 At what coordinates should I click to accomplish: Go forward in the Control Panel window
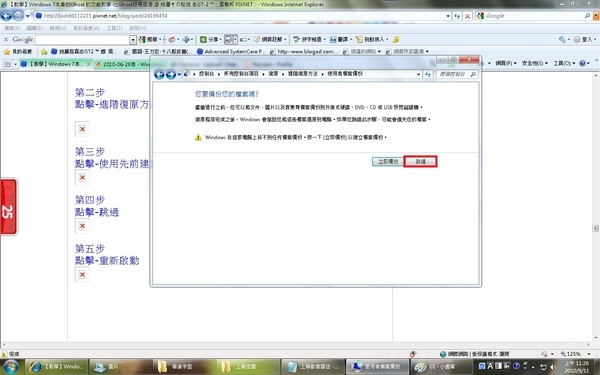tap(171, 74)
